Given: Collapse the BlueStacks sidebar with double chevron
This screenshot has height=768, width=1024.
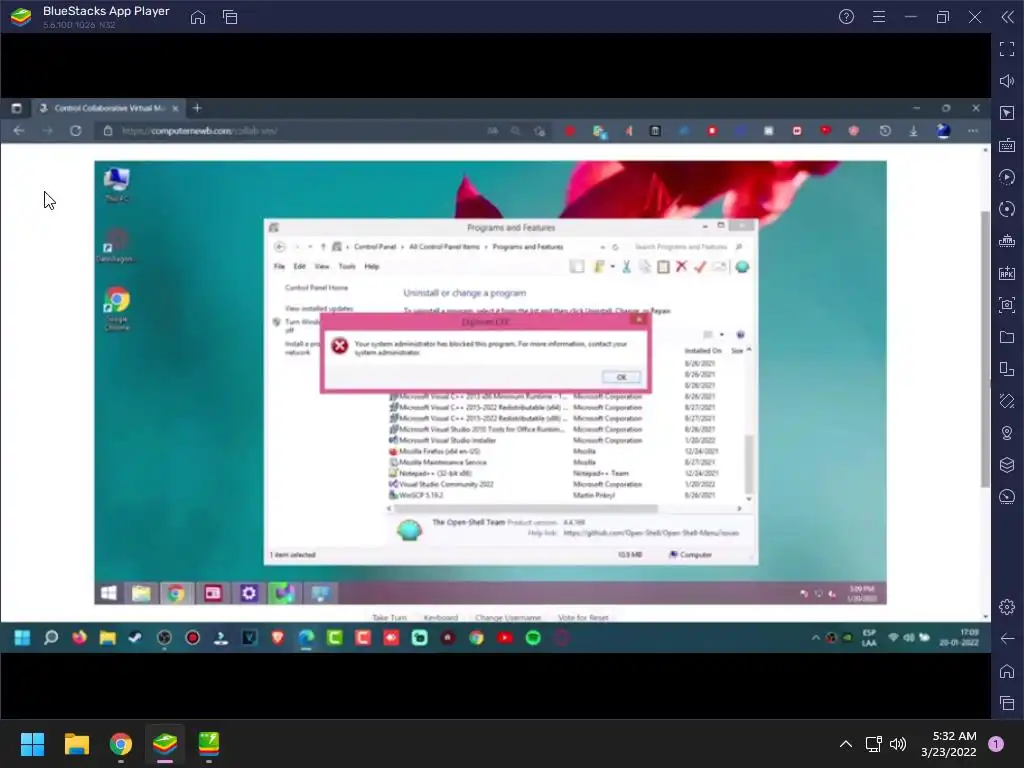Looking at the screenshot, I should pos(1007,17).
